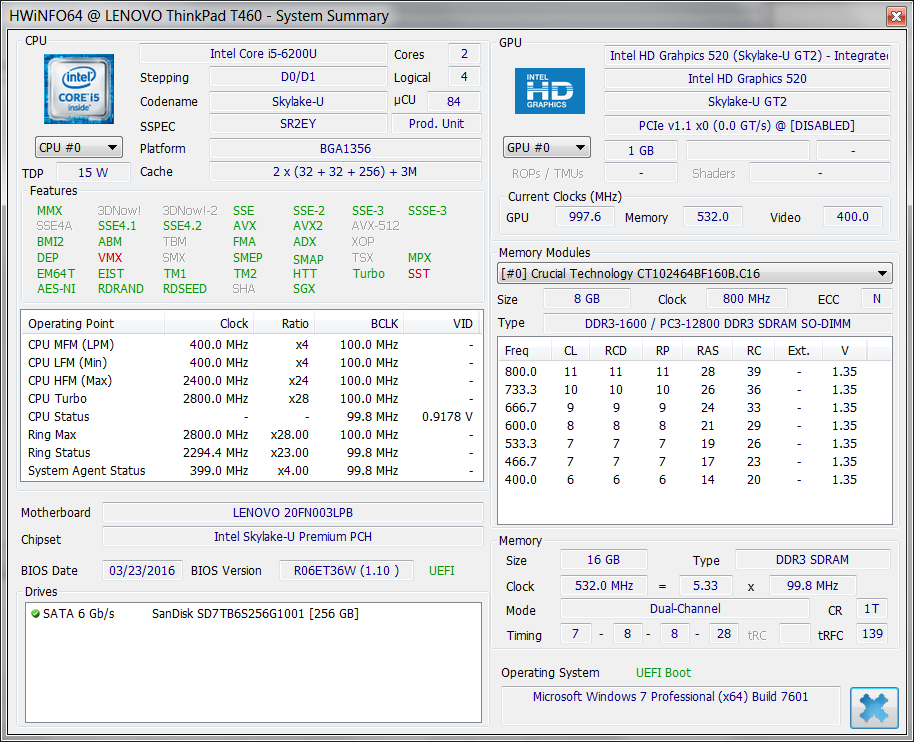914x742 pixels.
Task: Click the BIOS date 03/23/2016
Action: [x=142, y=571]
